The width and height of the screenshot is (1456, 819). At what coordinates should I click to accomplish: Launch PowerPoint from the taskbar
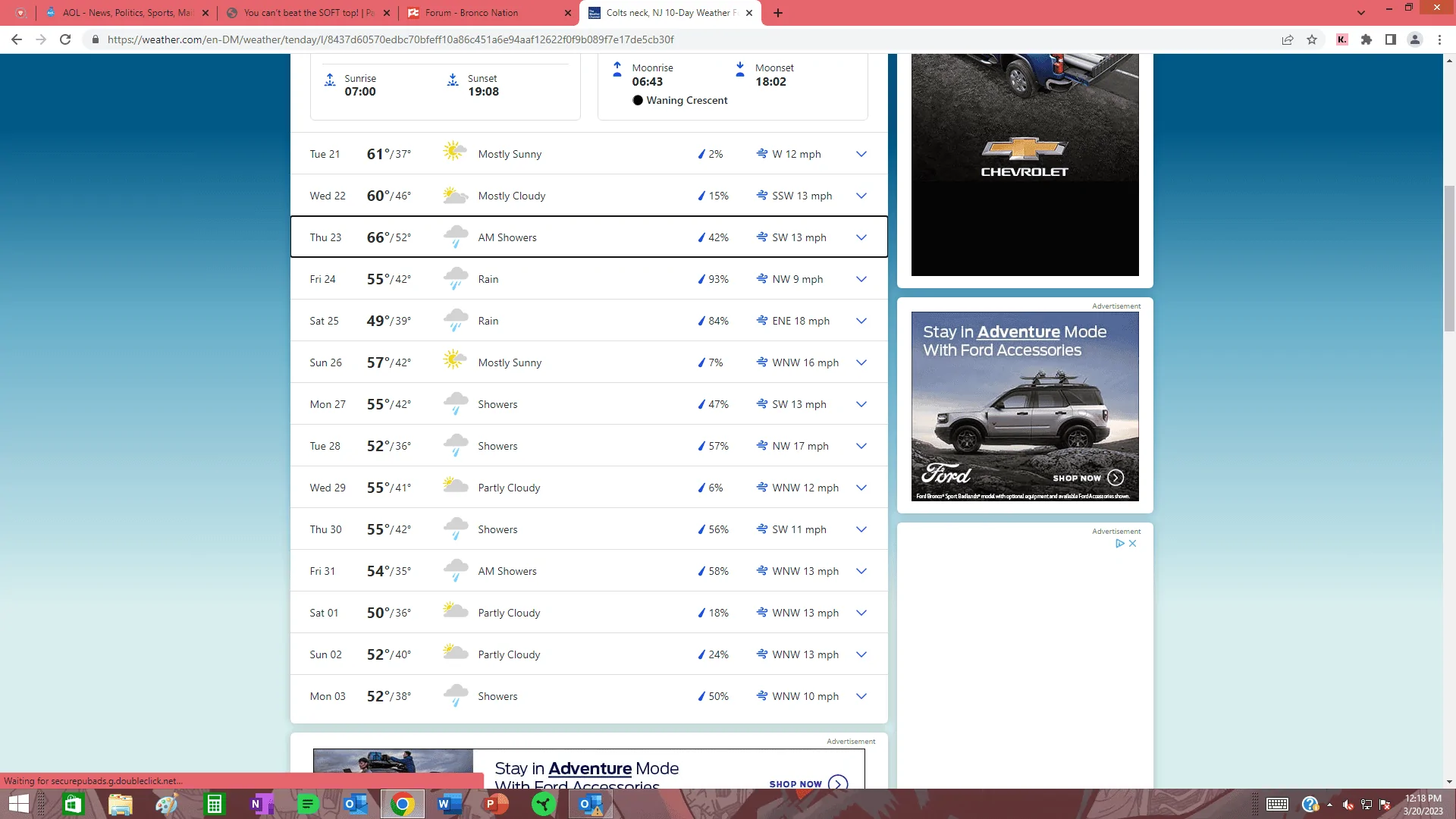click(497, 804)
